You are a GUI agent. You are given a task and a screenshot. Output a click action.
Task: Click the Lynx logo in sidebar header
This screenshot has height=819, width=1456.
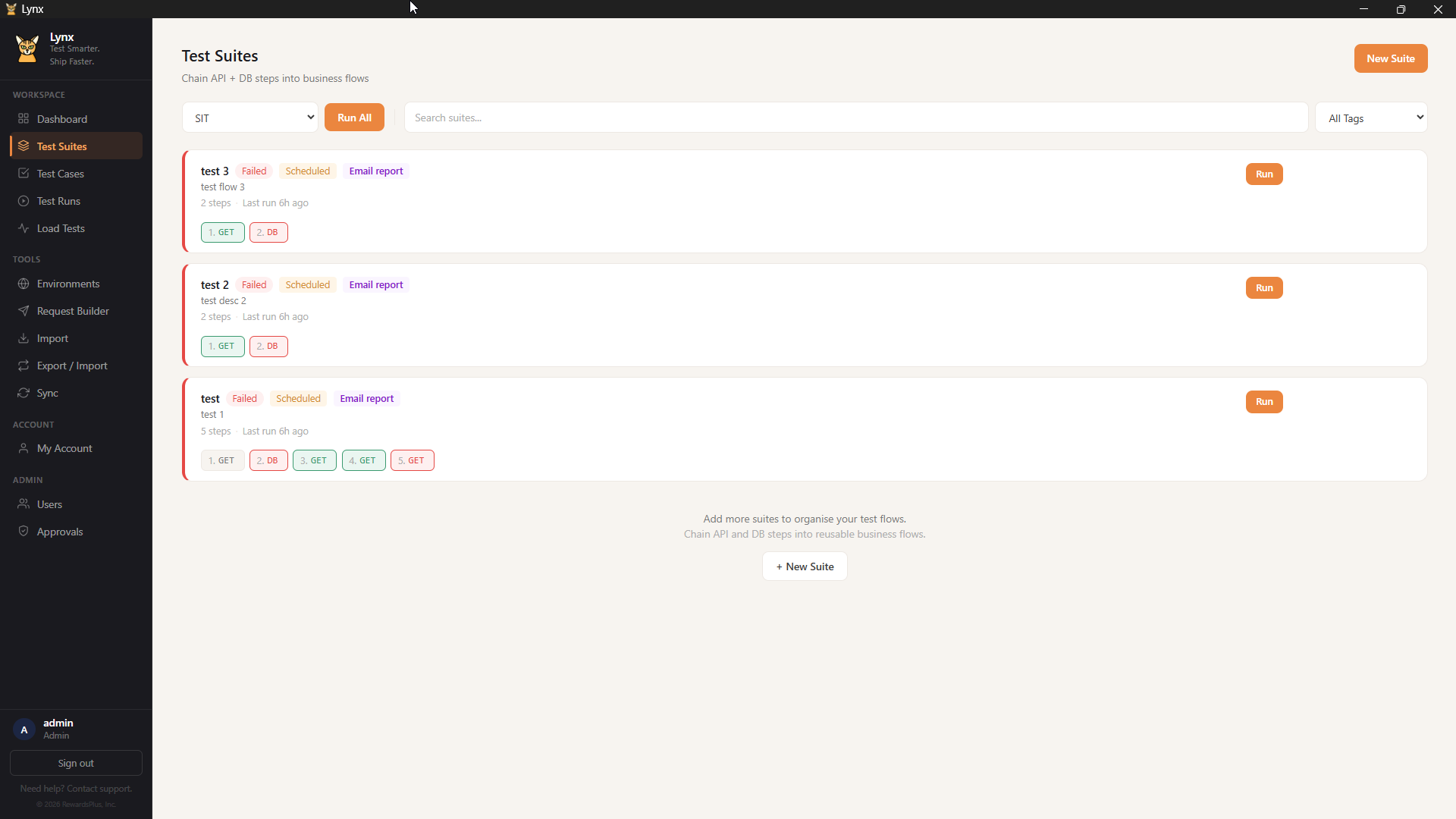[27, 49]
